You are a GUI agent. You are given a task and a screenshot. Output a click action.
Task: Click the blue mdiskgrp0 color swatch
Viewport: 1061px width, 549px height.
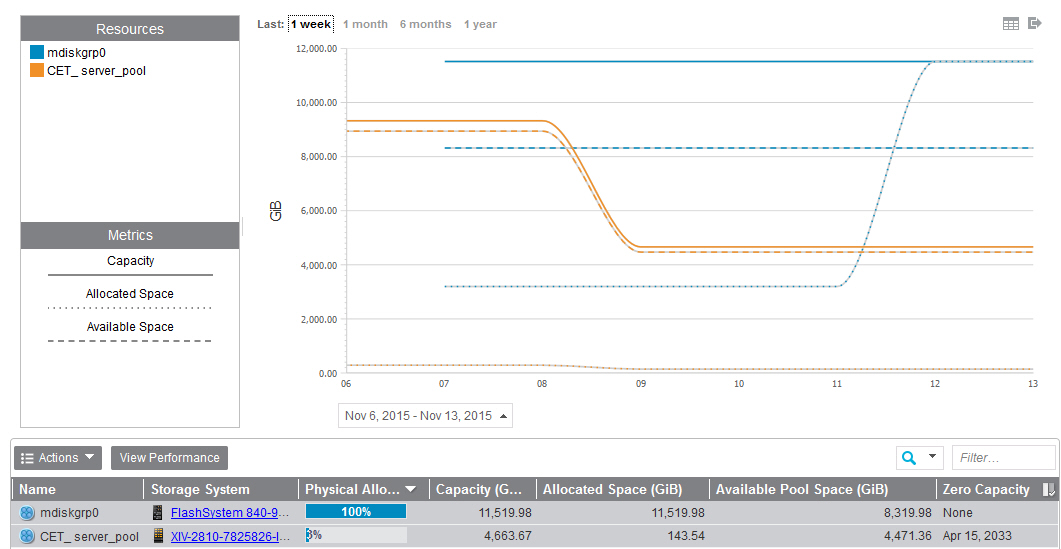pyautogui.click(x=37, y=52)
